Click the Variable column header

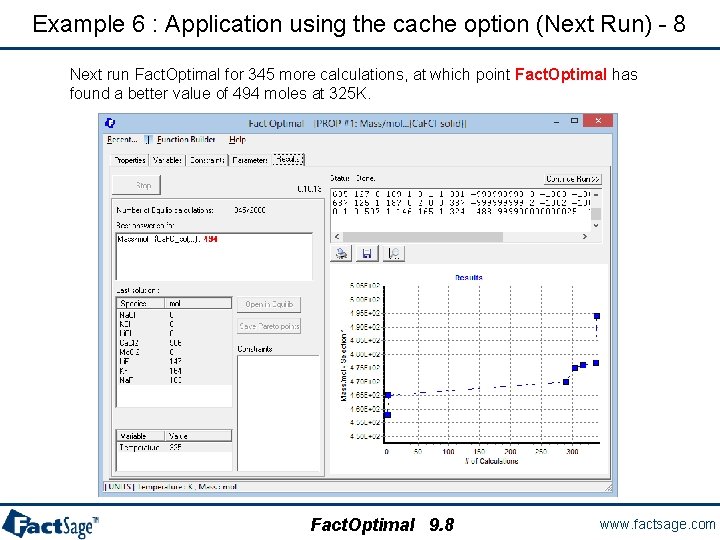pyautogui.click(x=141, y=436)
